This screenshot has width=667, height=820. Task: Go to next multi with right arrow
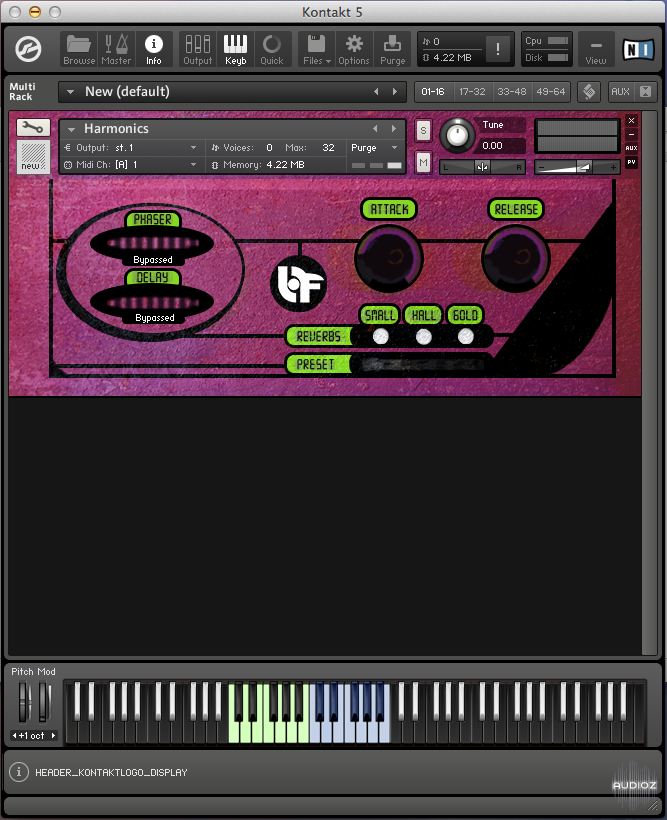point(395,92)
